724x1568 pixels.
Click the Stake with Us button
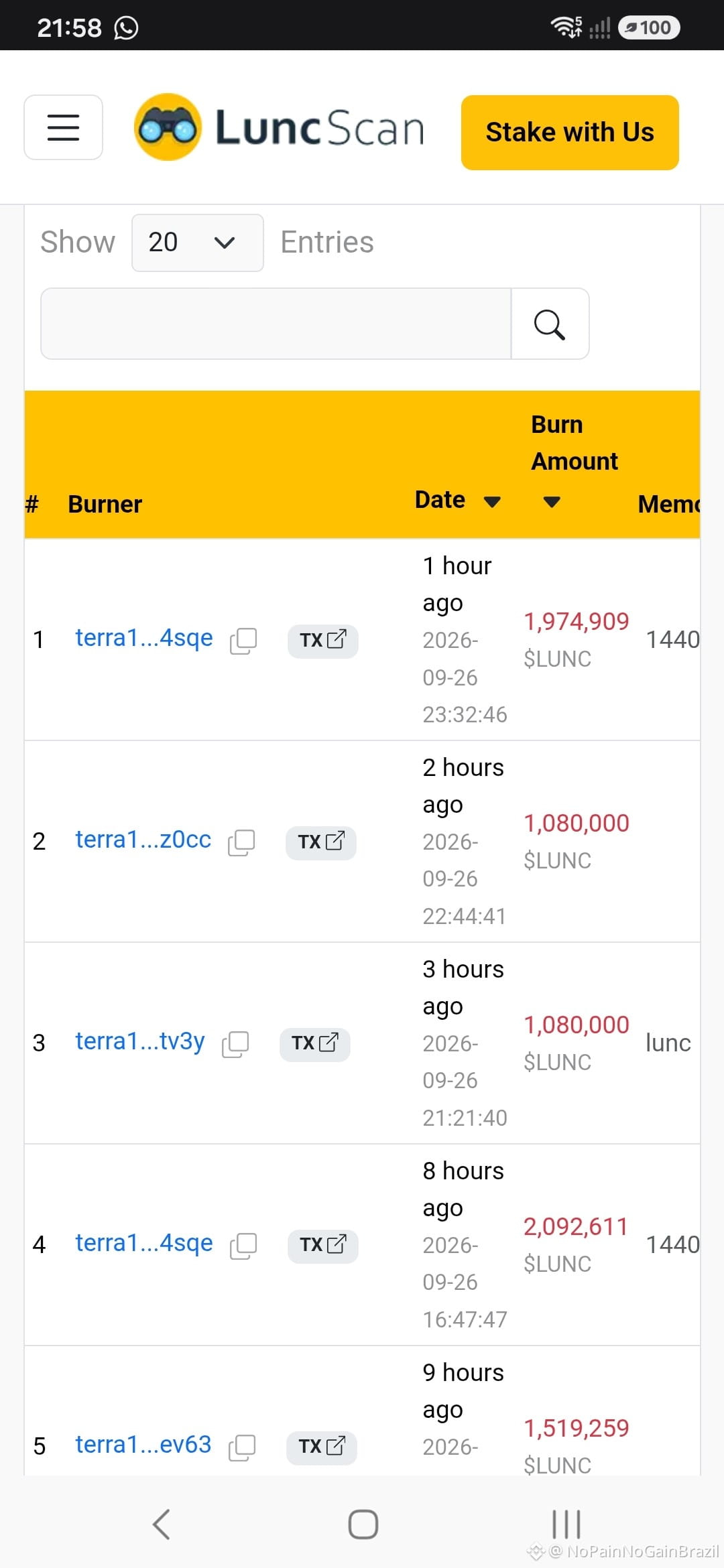coord(570,133)
